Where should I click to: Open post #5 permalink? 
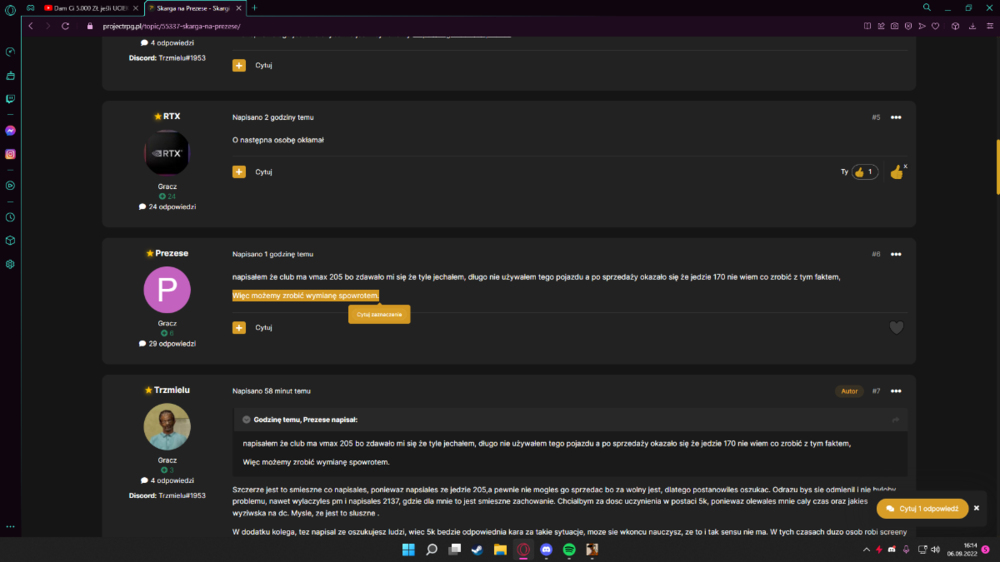[876, 117]
